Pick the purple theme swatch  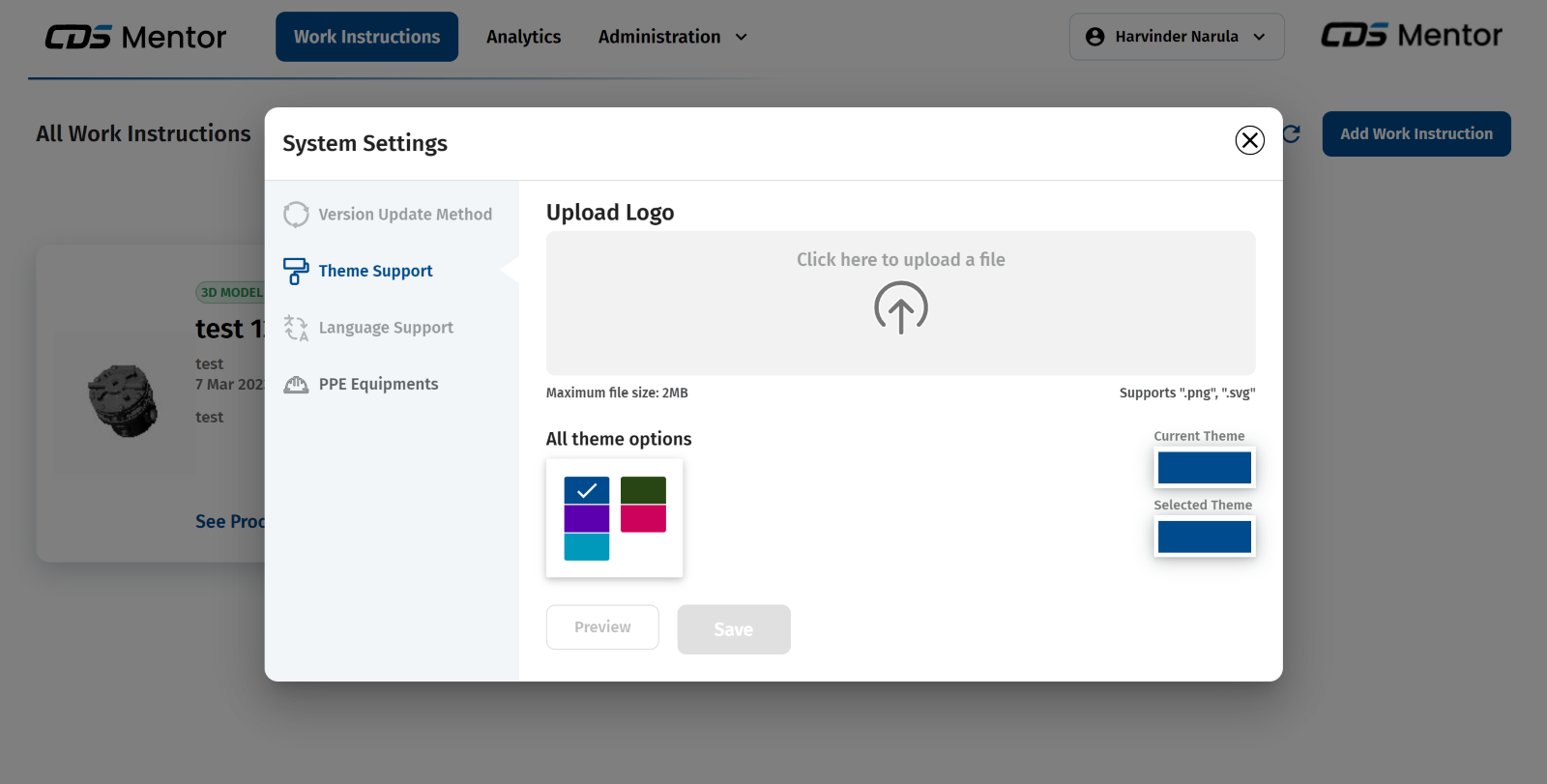click(x=587, y=518)
